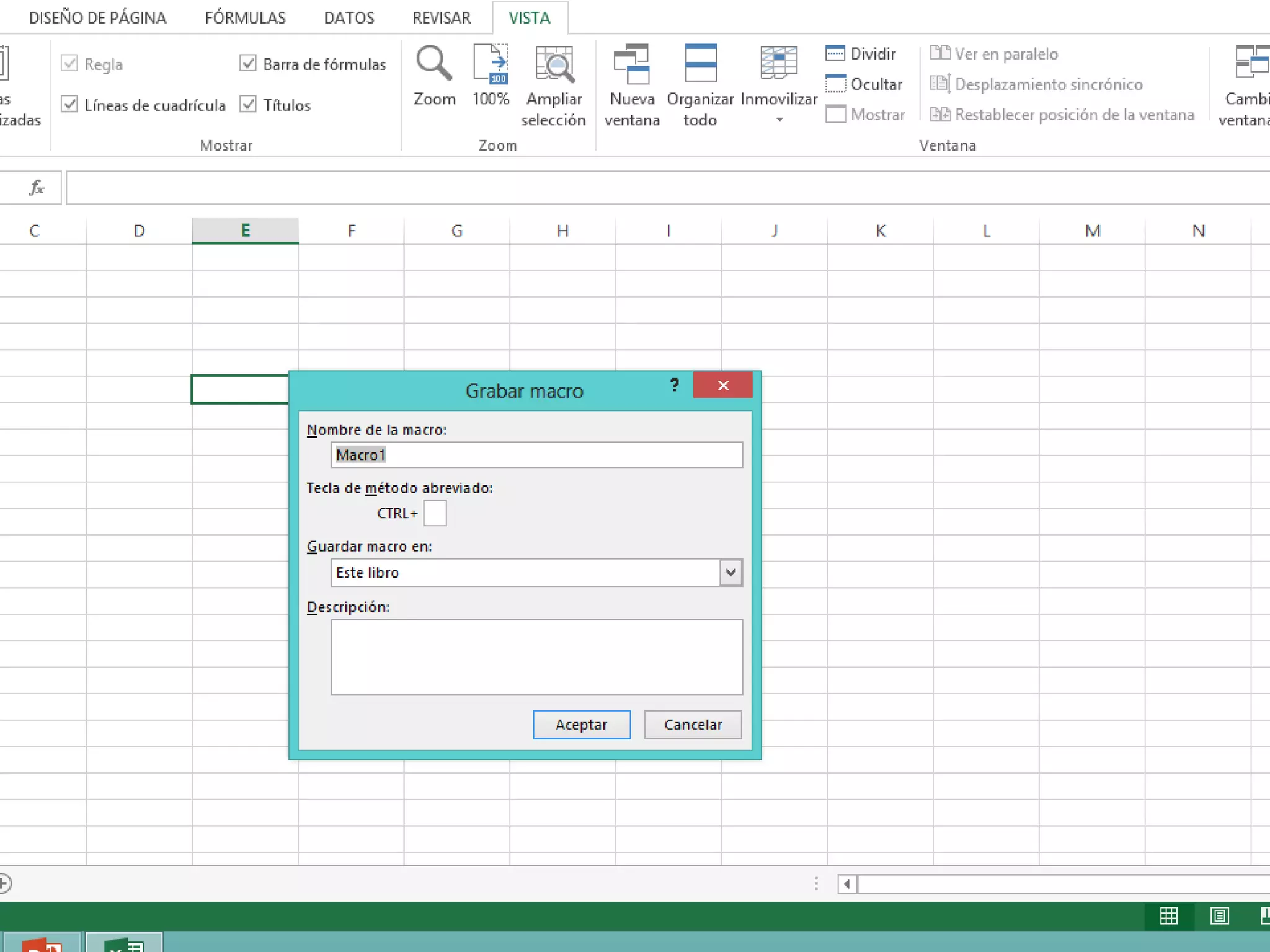Click the horizontal scrollbar left arrow
This screenshot has height=952, width=1270.
[846, 884]
